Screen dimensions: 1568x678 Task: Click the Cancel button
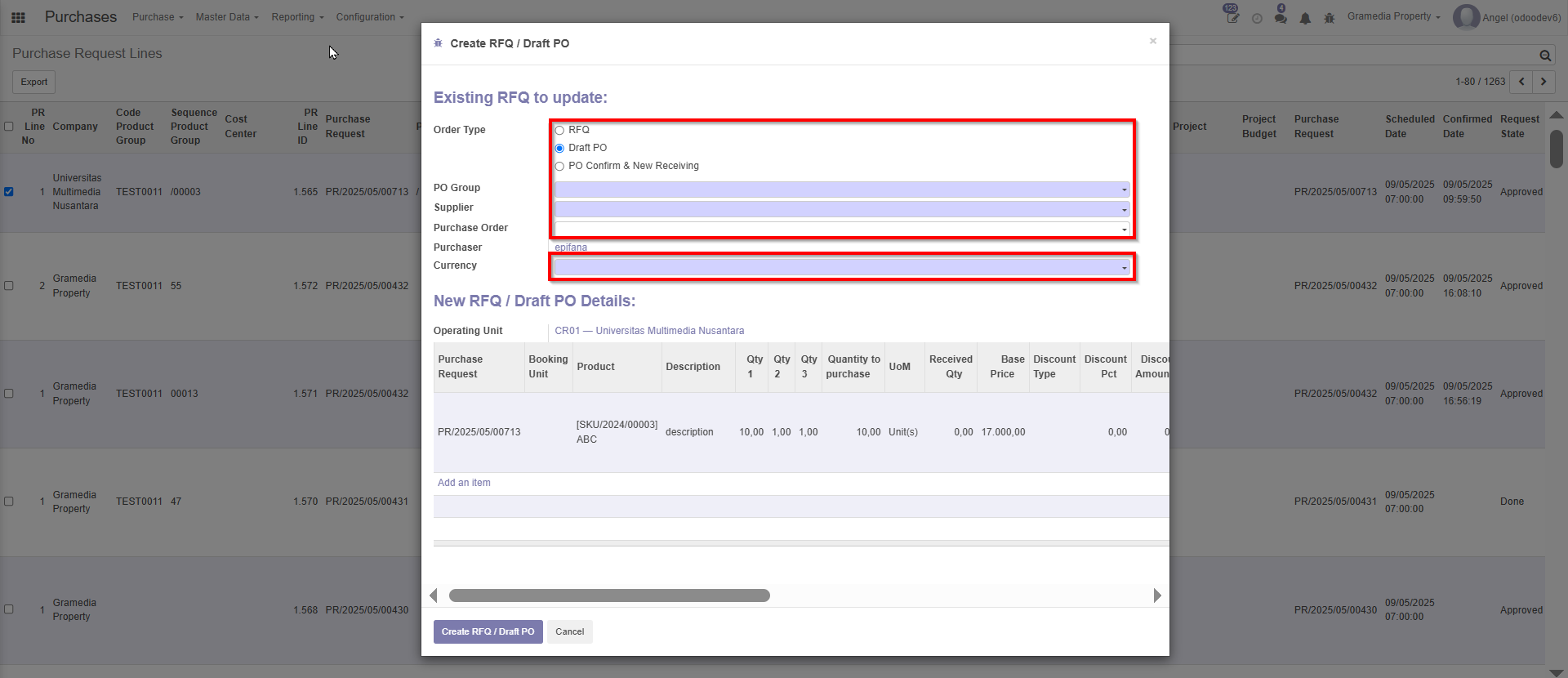pos(570,631)
